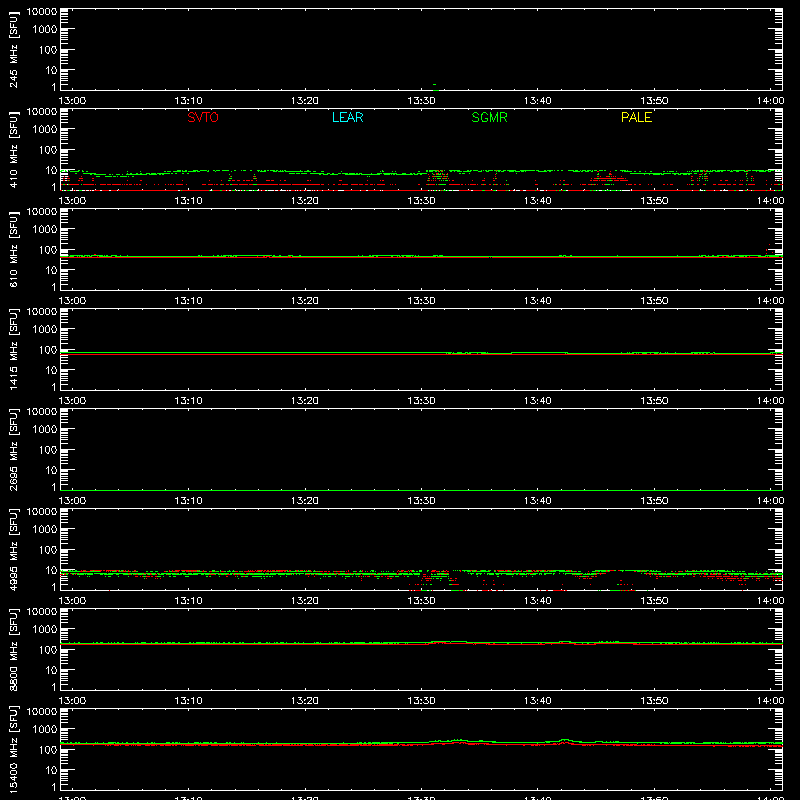This screenshot has width=800, height=800.
Task: Click 13:40 time label under 610 MHz plot
Action: click(x=538, y=301)
